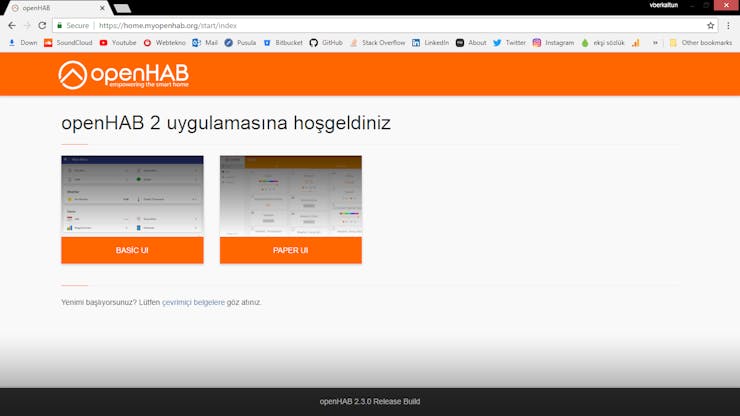Click the welcome heading openHAB 2 uygulamasına hoşgeldiniz
740x416 pixels.
coord(226,123)
